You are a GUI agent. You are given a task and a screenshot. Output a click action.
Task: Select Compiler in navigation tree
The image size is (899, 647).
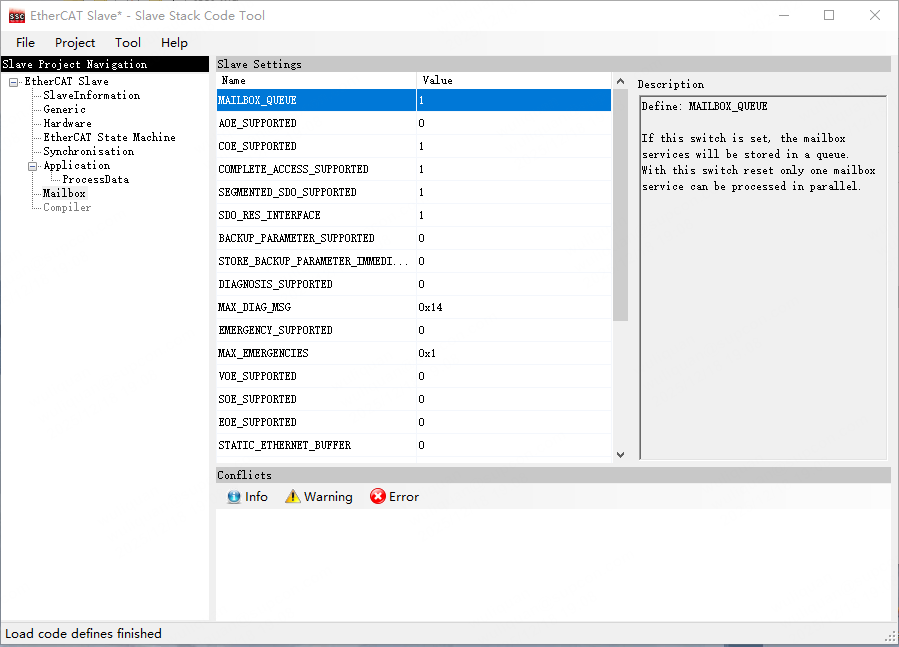click(67, 208)
